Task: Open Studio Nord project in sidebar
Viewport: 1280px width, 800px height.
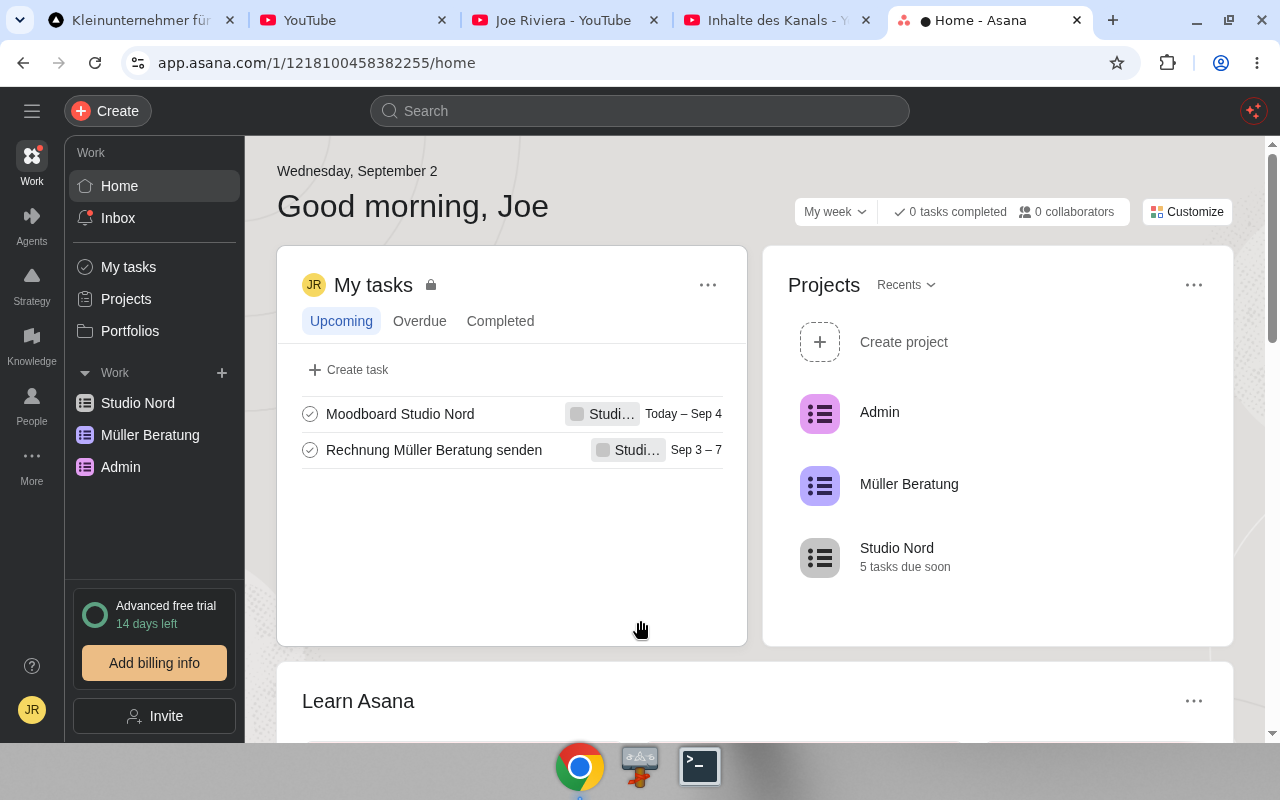Action: pyautogui.click(x=154, y=403)
